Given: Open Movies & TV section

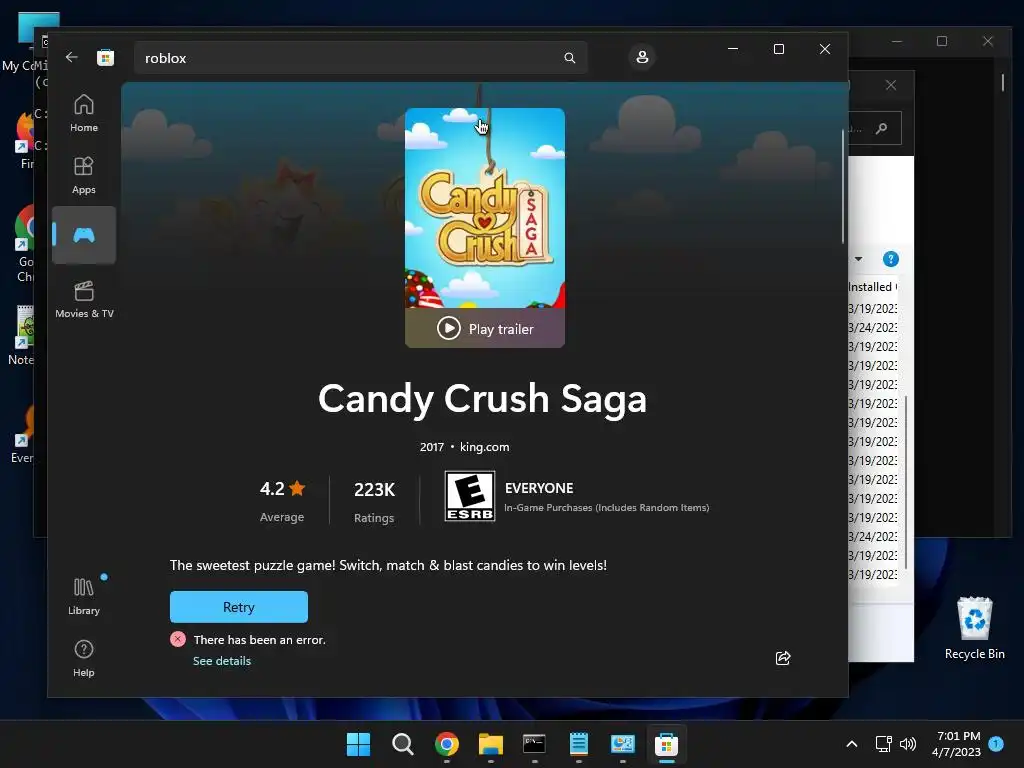Looking at the screenshot, I should (84, 298).
